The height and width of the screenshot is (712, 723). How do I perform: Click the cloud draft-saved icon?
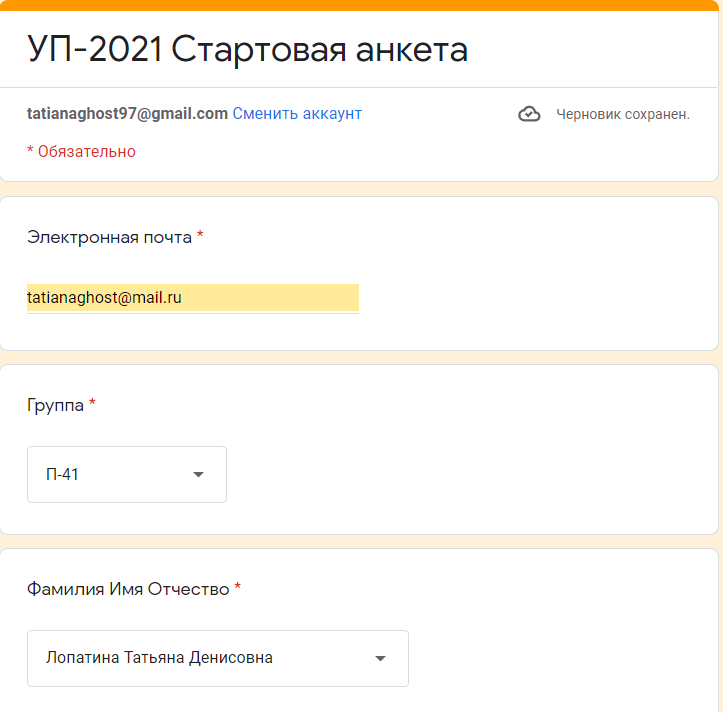529,114
